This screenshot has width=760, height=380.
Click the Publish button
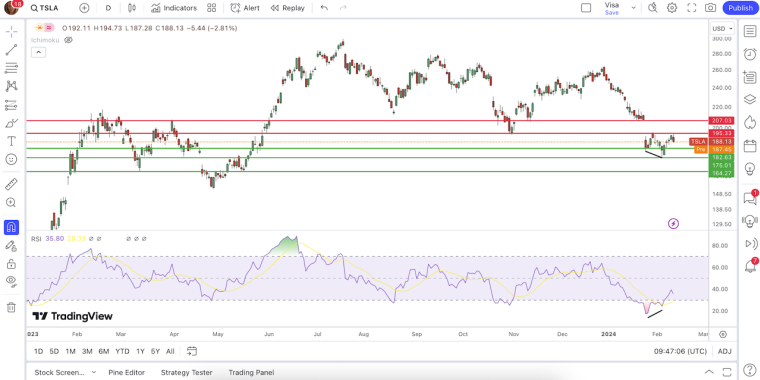point(740,8)
